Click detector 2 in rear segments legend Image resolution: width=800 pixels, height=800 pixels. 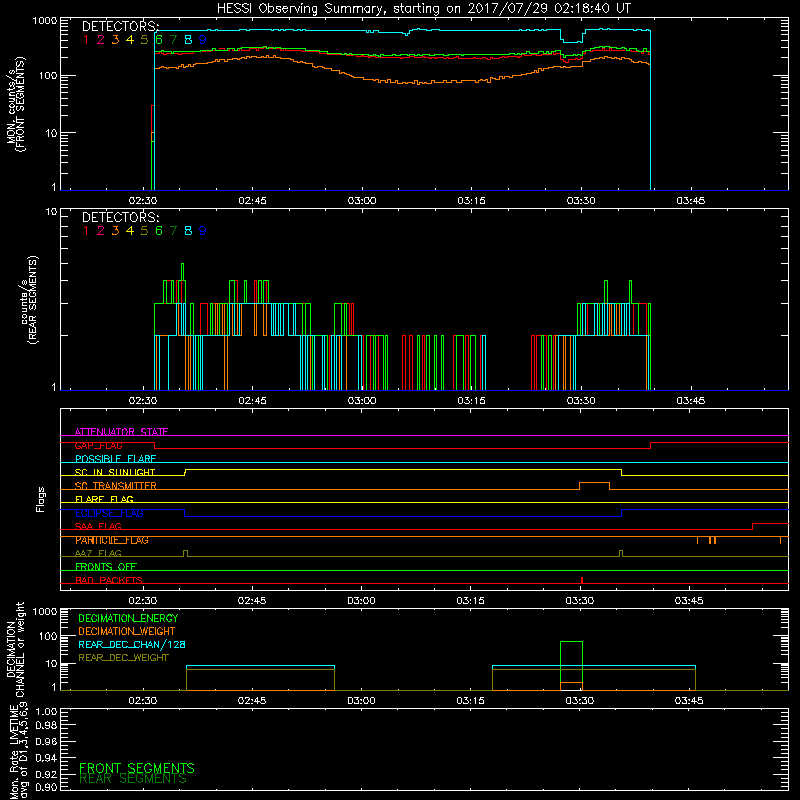101,231
